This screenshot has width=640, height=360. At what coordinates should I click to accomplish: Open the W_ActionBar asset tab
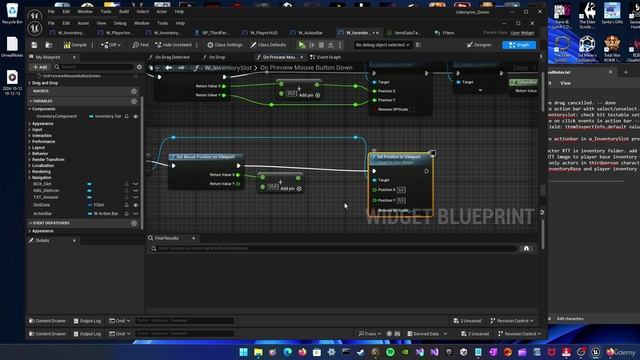307,33
